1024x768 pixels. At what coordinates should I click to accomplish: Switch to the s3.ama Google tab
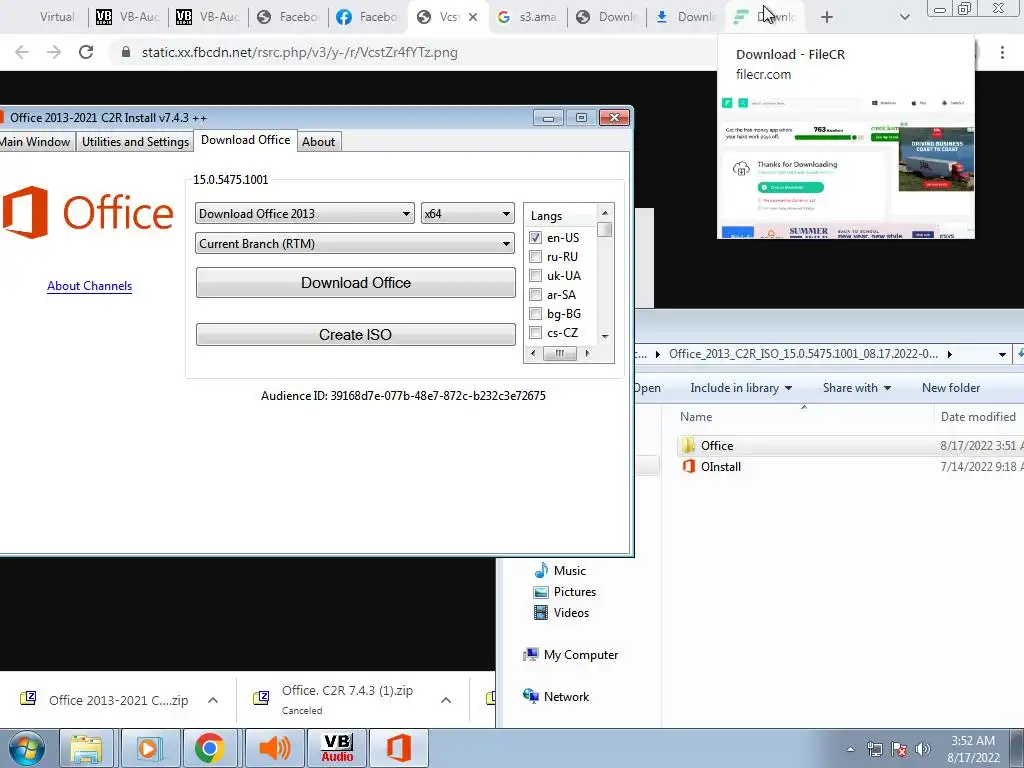[x=528, y=17]
